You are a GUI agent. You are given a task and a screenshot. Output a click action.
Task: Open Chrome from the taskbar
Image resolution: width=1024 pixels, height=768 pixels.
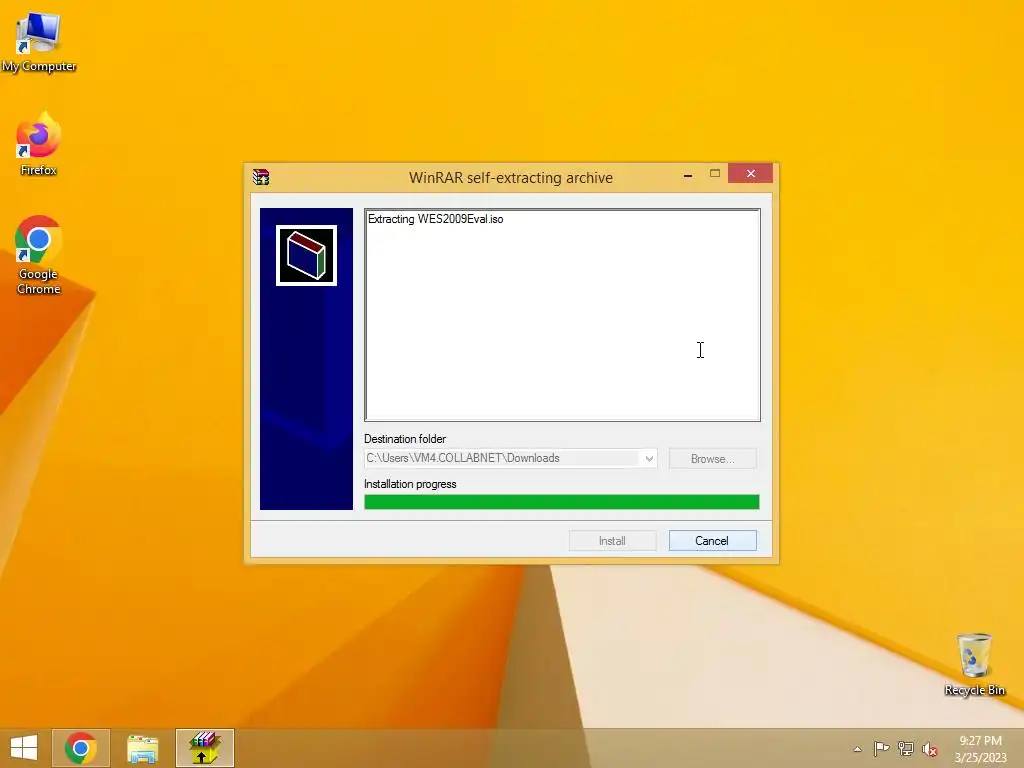81,748
